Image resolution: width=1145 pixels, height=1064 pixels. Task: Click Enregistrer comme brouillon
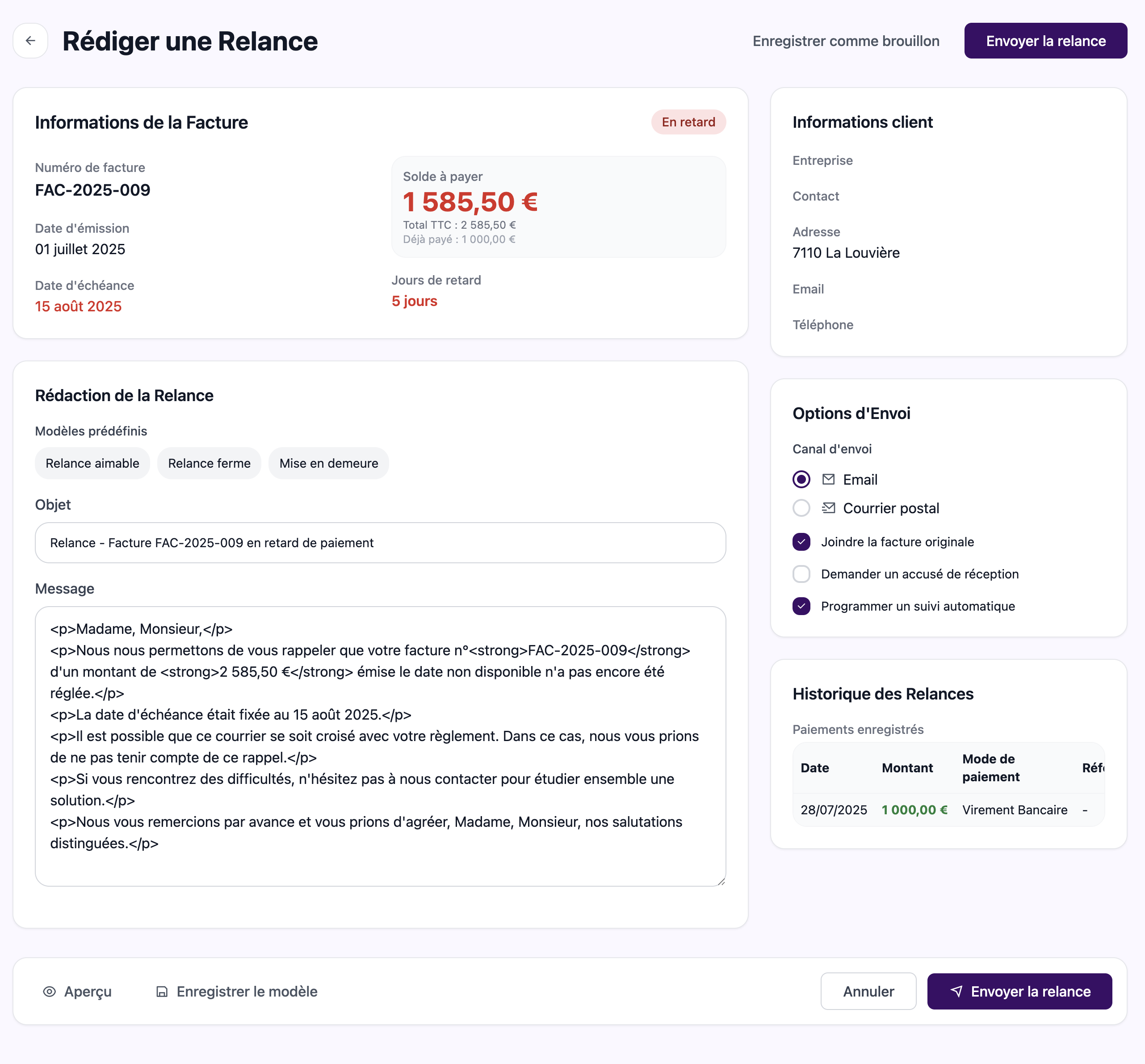coord(846,40)
